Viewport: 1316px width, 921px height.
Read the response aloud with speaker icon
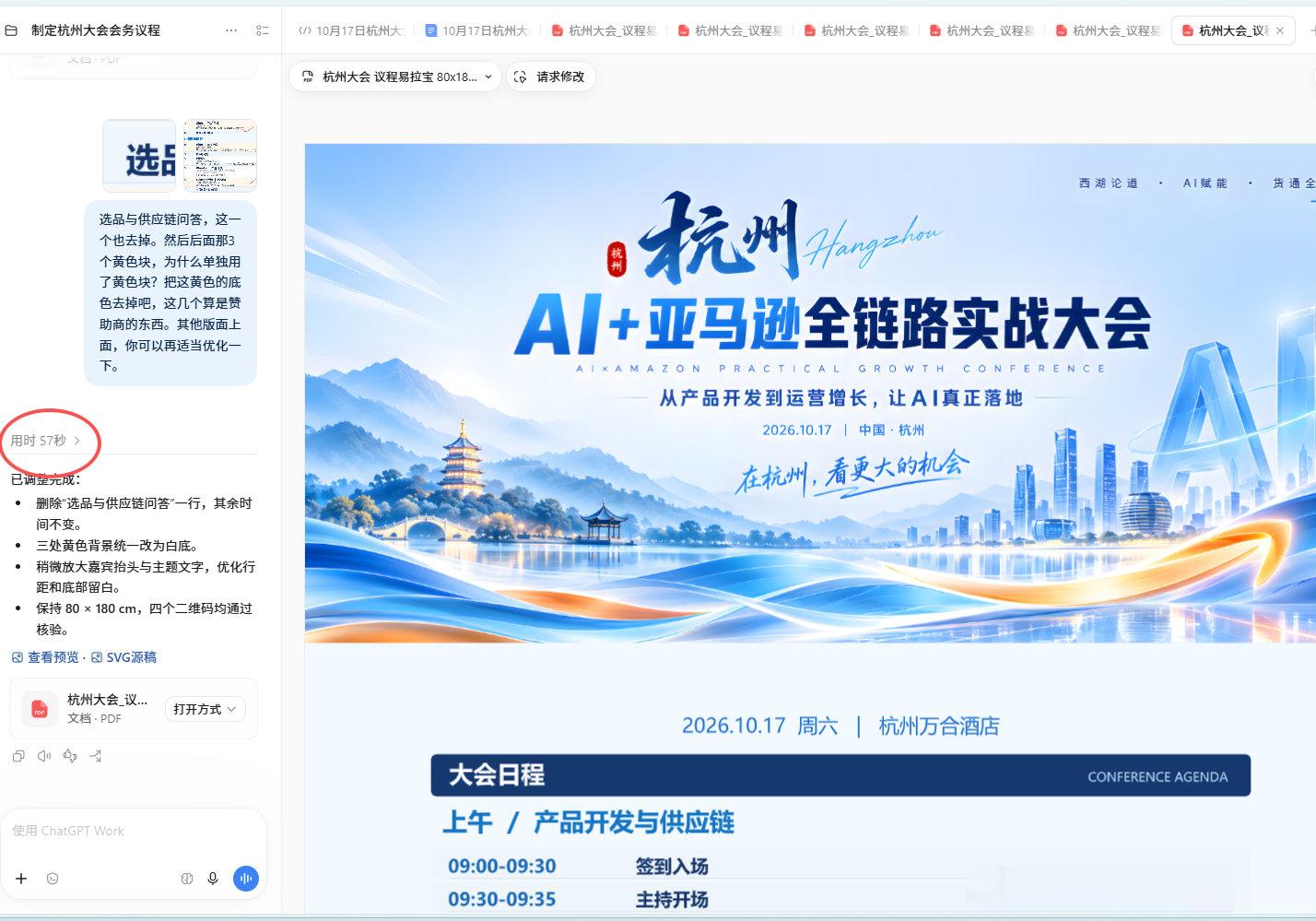point(44,756)
